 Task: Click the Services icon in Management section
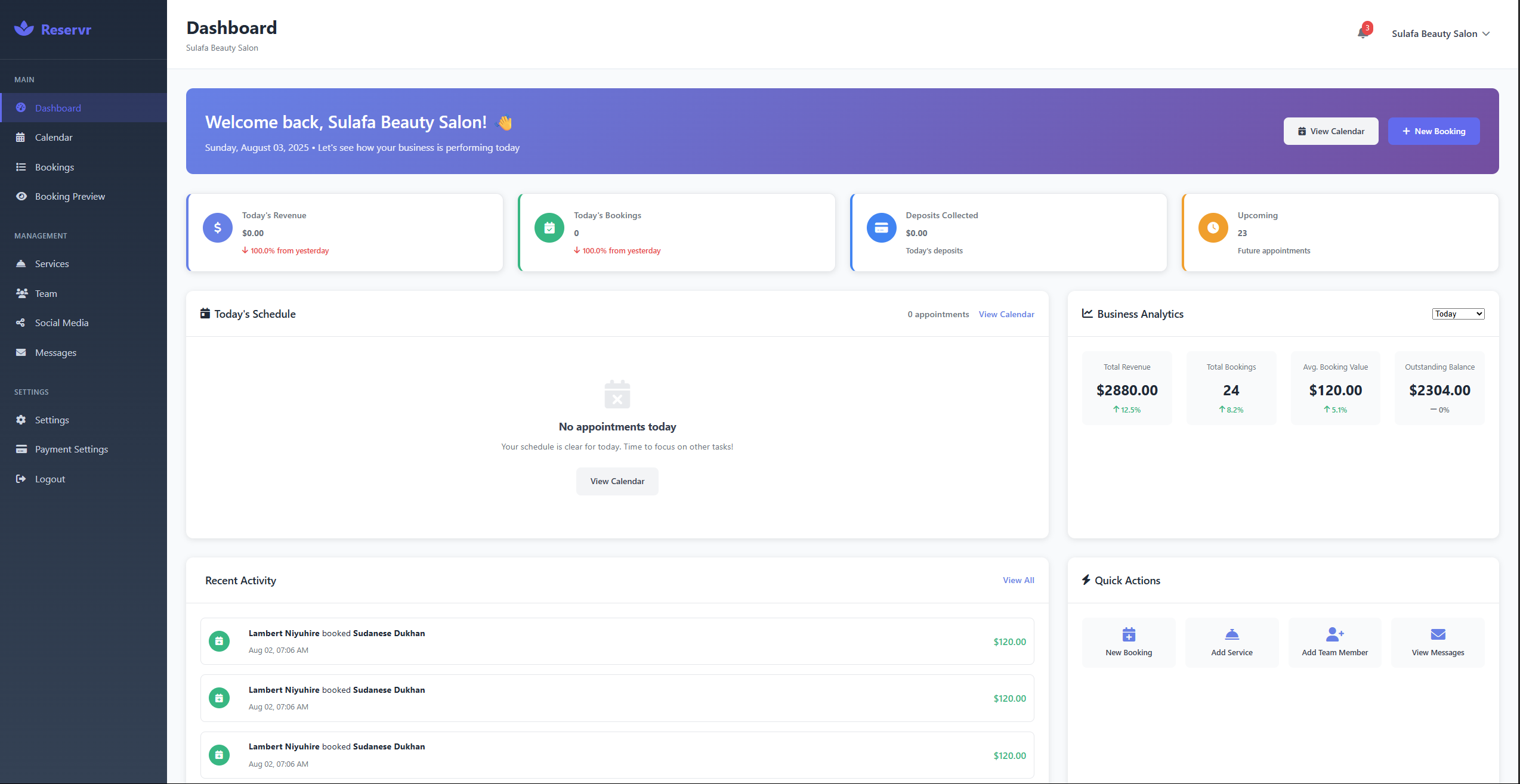click(21, 264)
